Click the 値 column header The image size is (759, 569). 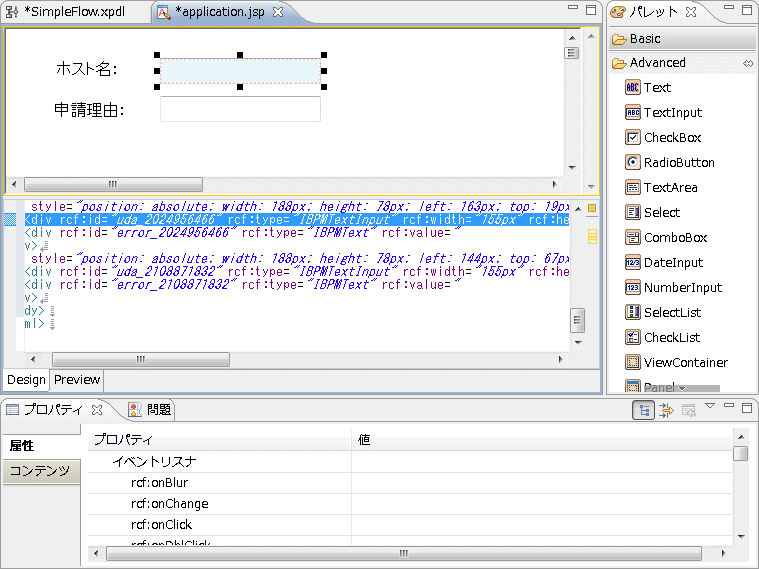point(542,440)
